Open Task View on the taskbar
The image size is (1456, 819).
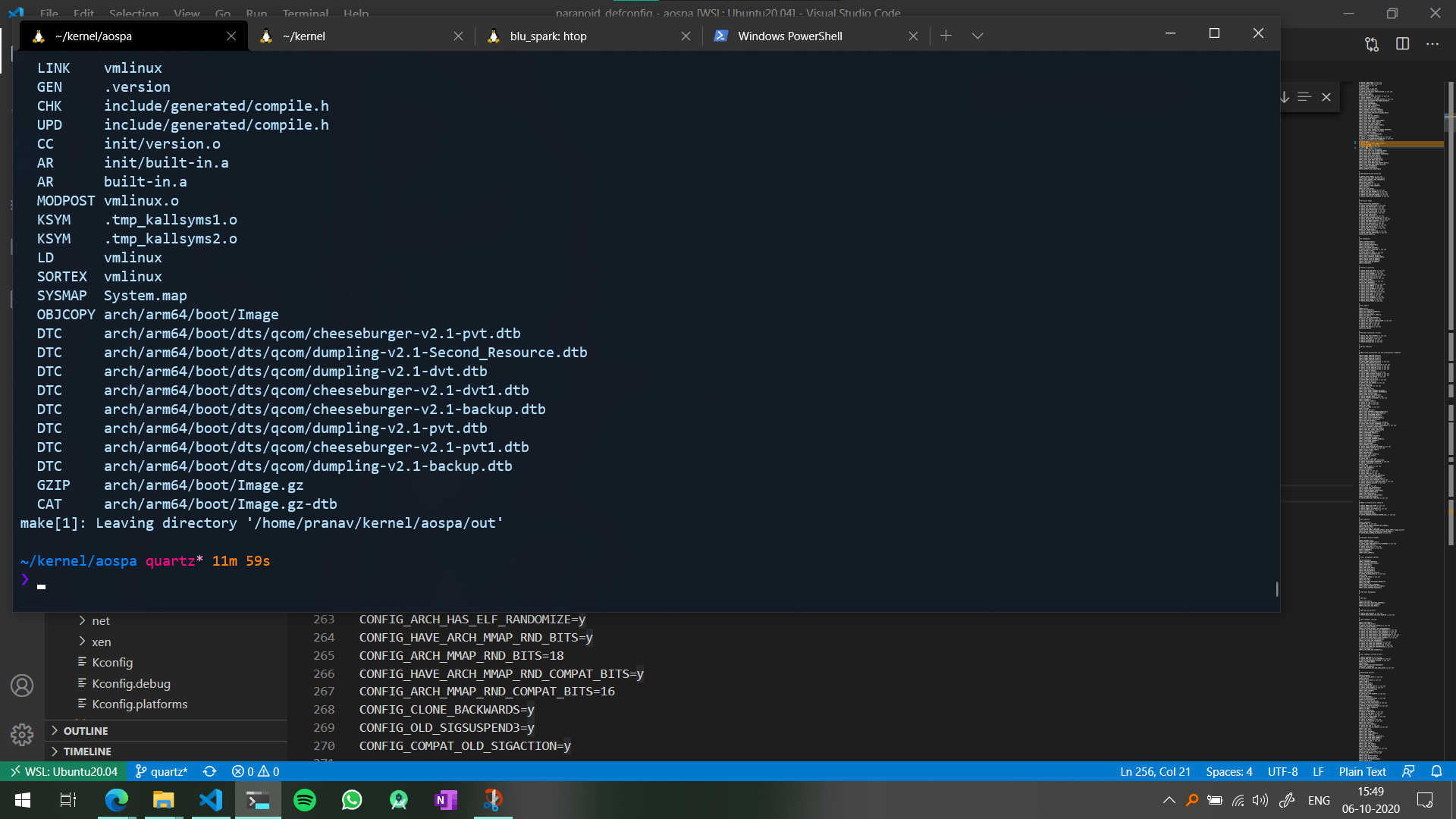pyautogui.click(x=67, y=800)
